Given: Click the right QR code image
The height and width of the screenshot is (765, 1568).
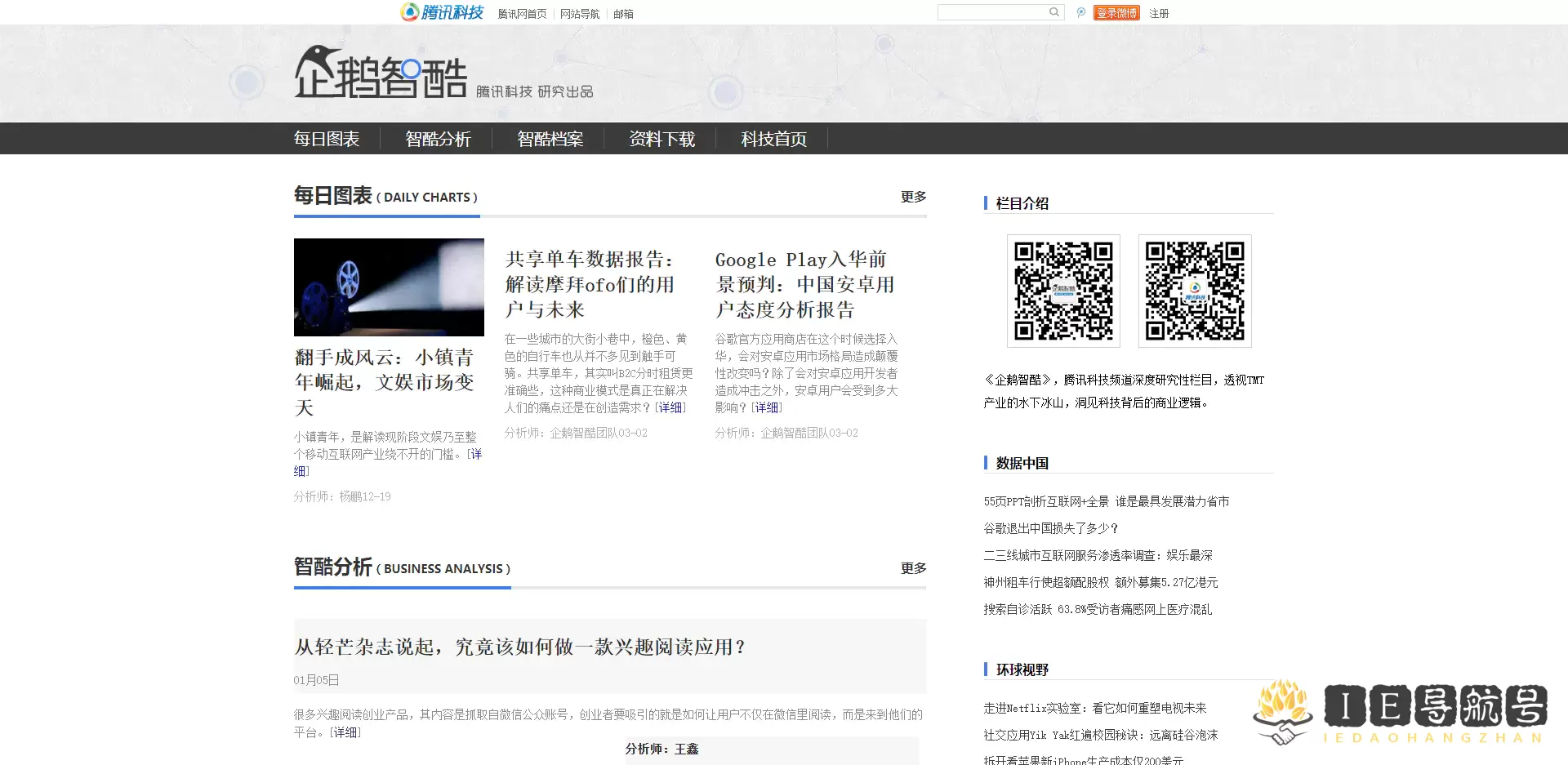Looking at the screenshot, I should click(1194, 291).
